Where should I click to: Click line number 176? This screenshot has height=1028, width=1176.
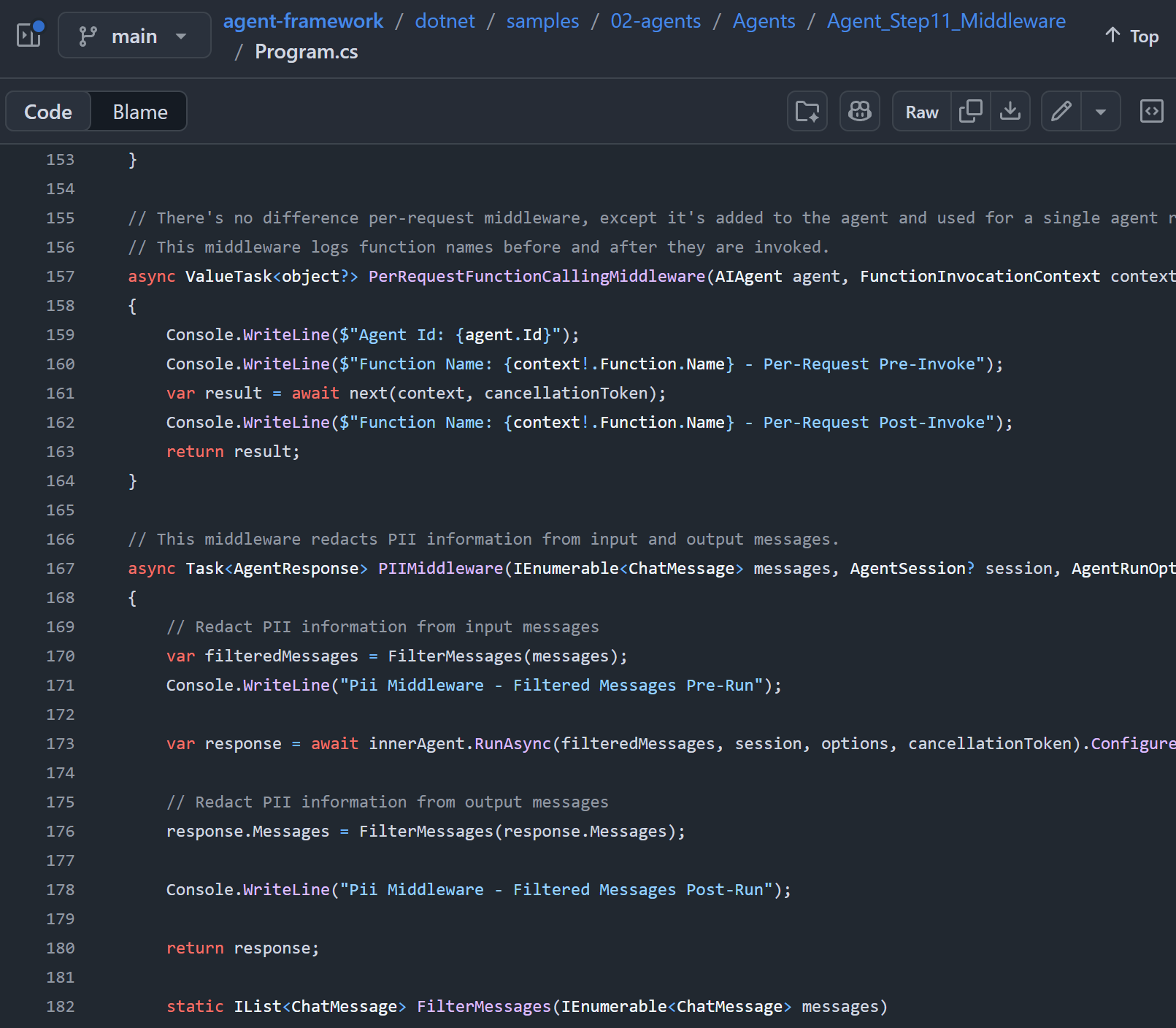point(61,831)
